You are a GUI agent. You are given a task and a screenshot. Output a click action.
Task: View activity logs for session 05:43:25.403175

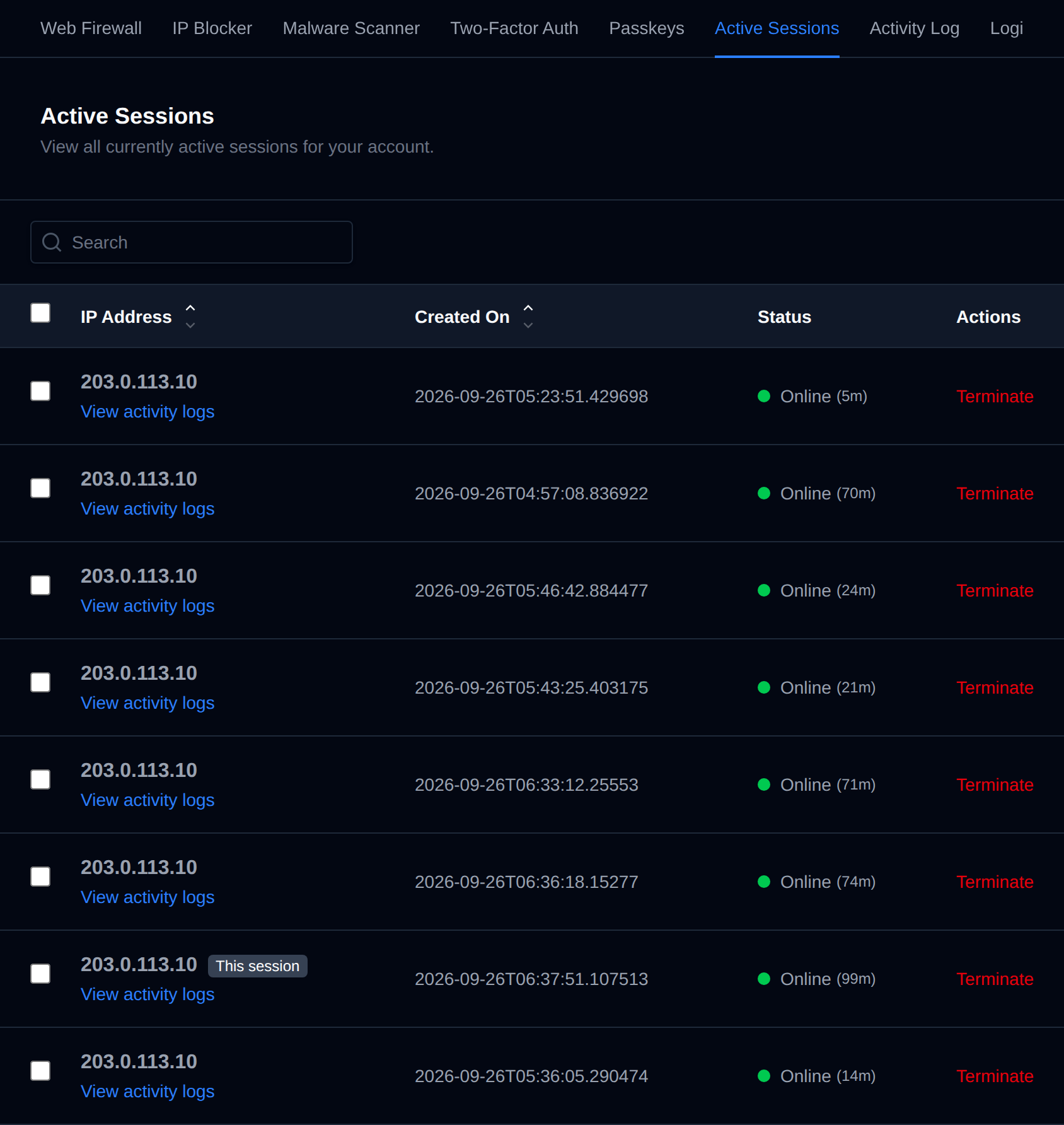147,703
